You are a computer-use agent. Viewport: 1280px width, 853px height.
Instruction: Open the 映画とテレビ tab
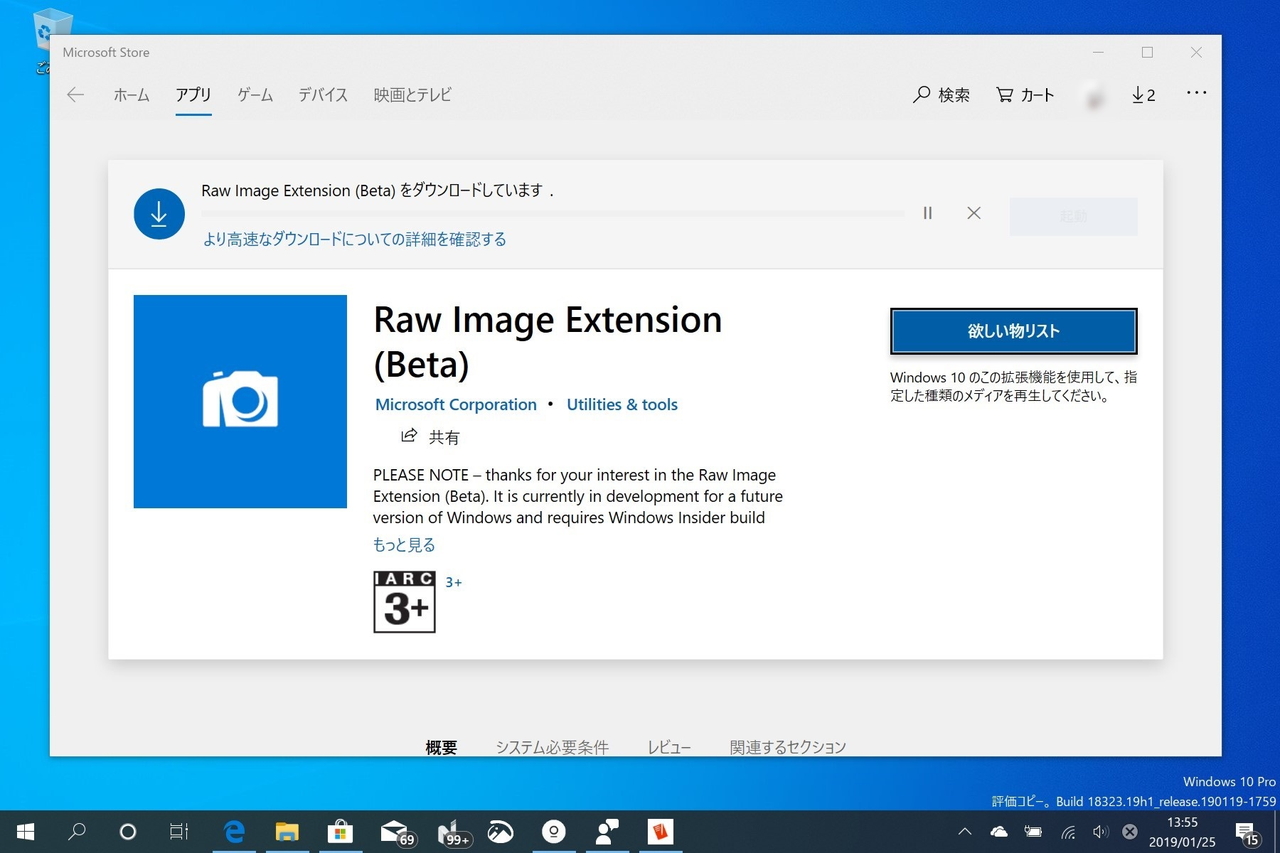tap(413, 95)
